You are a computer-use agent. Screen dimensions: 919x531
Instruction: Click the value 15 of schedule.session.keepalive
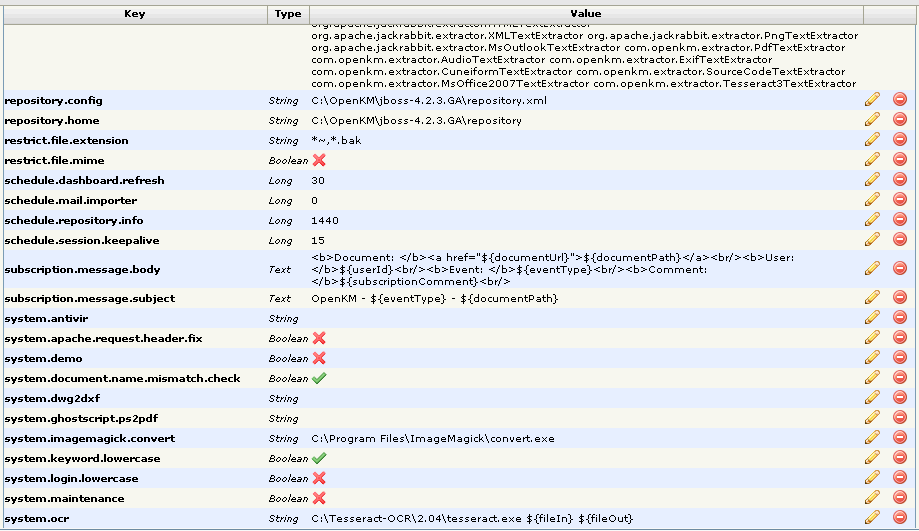tap(318, 240)
